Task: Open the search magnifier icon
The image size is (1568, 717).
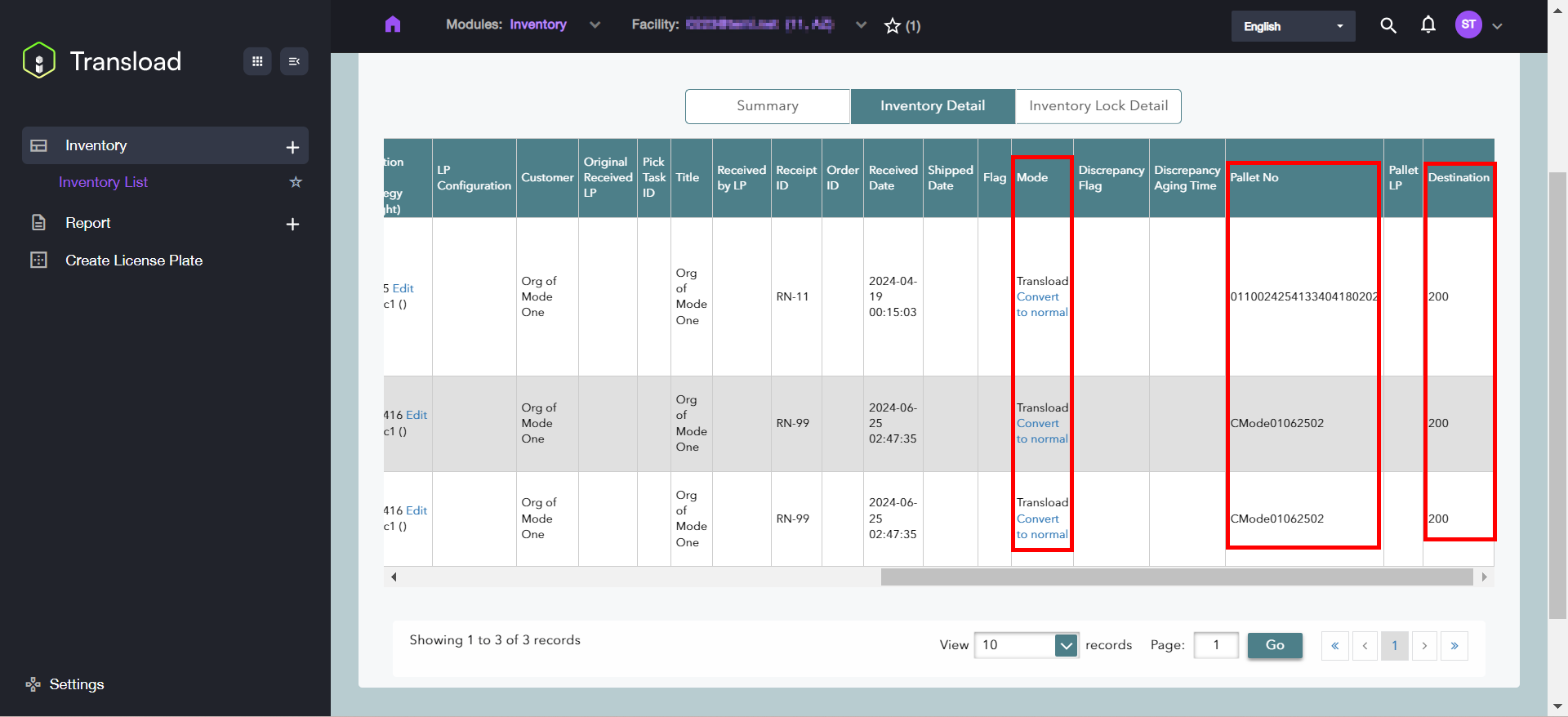Action: tap(1388, 25)
